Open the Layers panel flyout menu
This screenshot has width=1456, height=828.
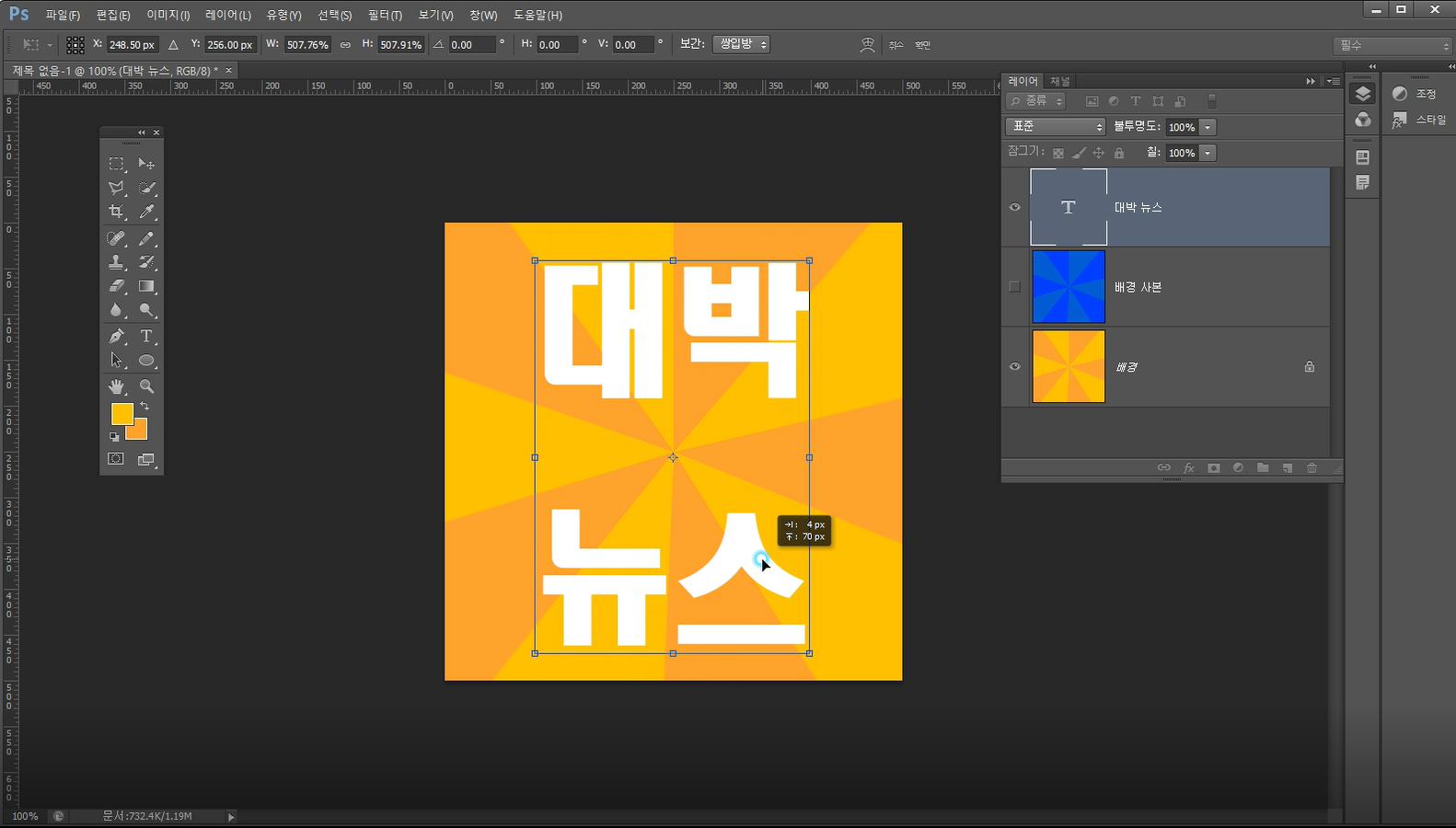click(x=1333, y=81)
